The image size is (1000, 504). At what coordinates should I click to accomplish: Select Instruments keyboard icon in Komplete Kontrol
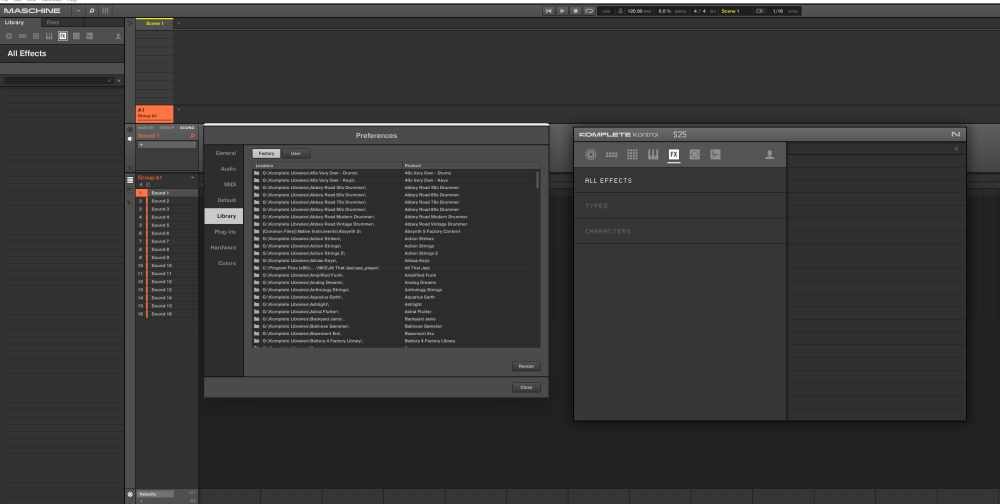(x=653, y=154)
